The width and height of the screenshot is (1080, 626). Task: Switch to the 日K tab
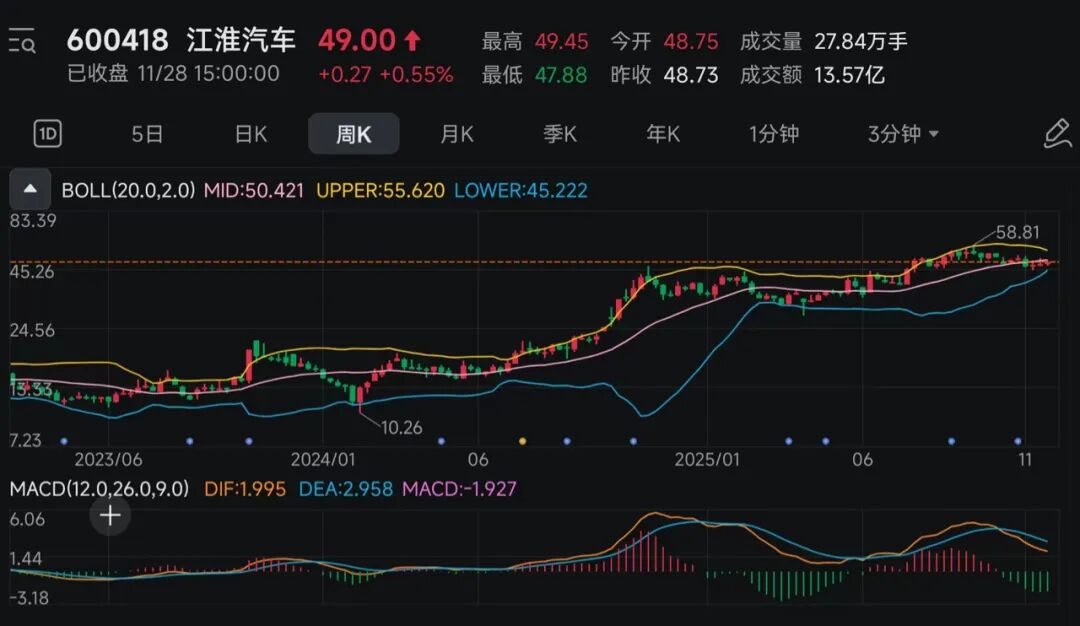tap(251, 134)
